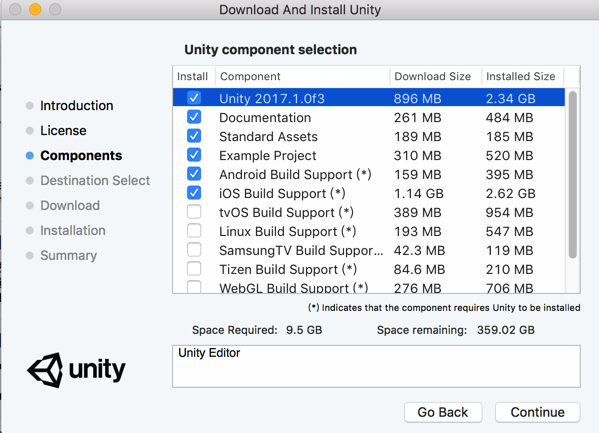Select the Components step in sidebar
The image size is (599, 433).
click(81, 156)
